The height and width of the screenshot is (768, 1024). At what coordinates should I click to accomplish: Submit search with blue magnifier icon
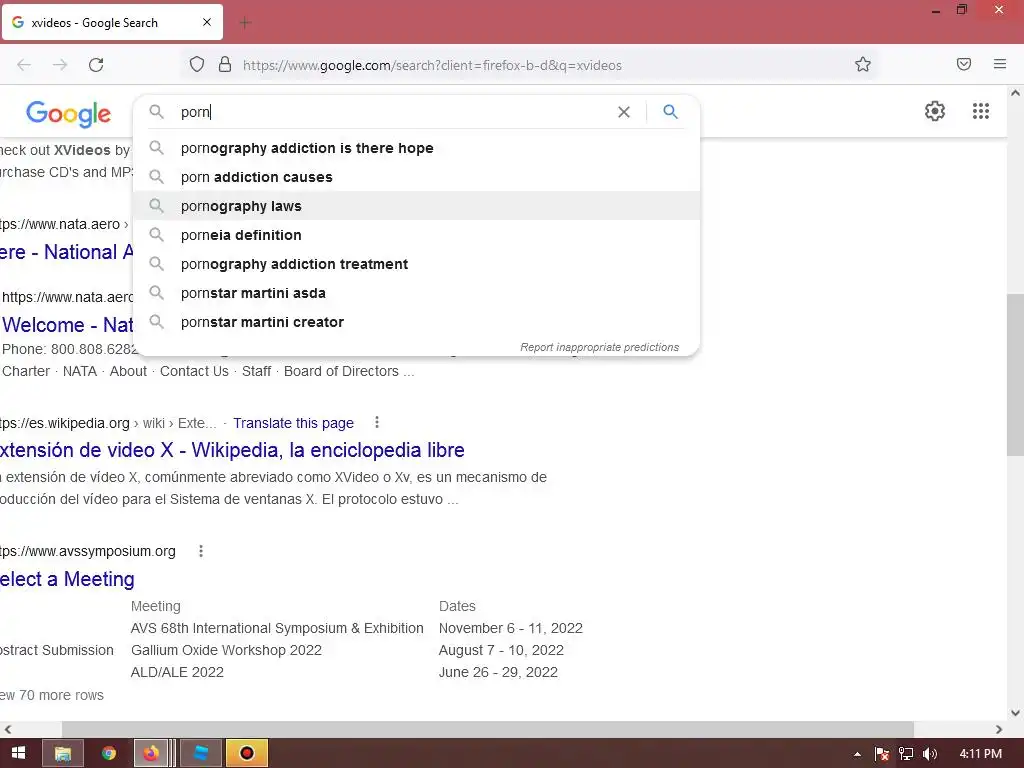pos(670,112)
